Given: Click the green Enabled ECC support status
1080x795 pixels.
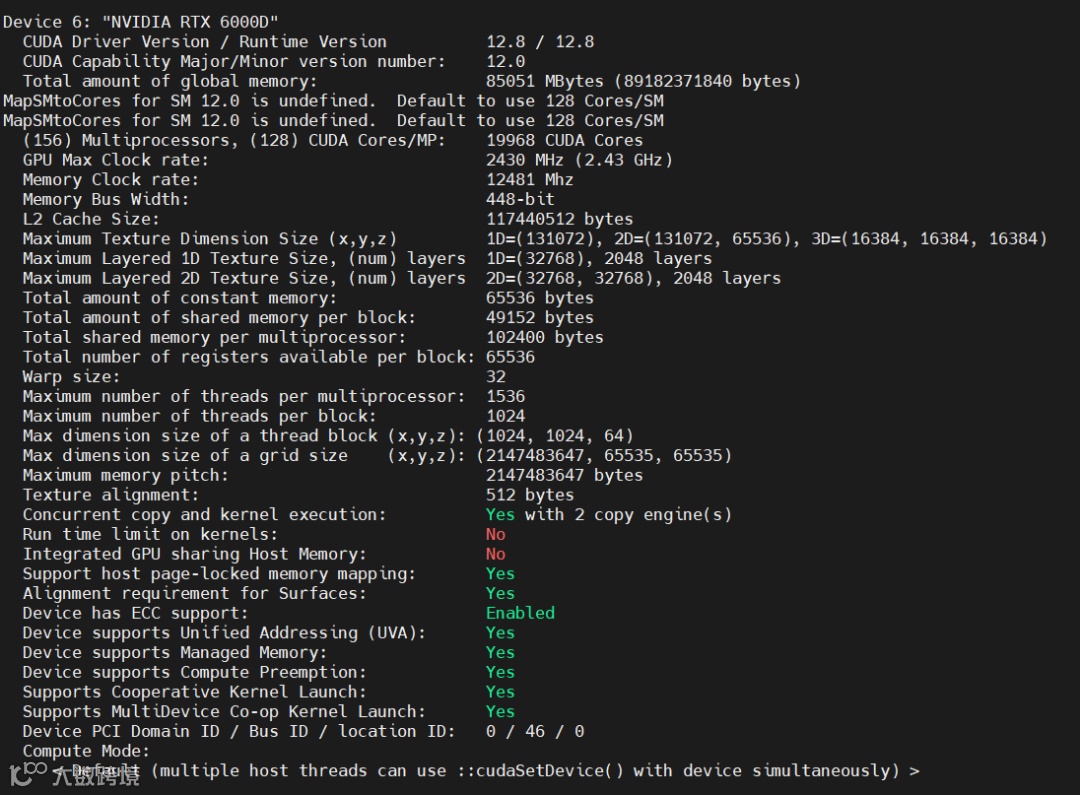Looking at the screenshot, I should (520, 613).
